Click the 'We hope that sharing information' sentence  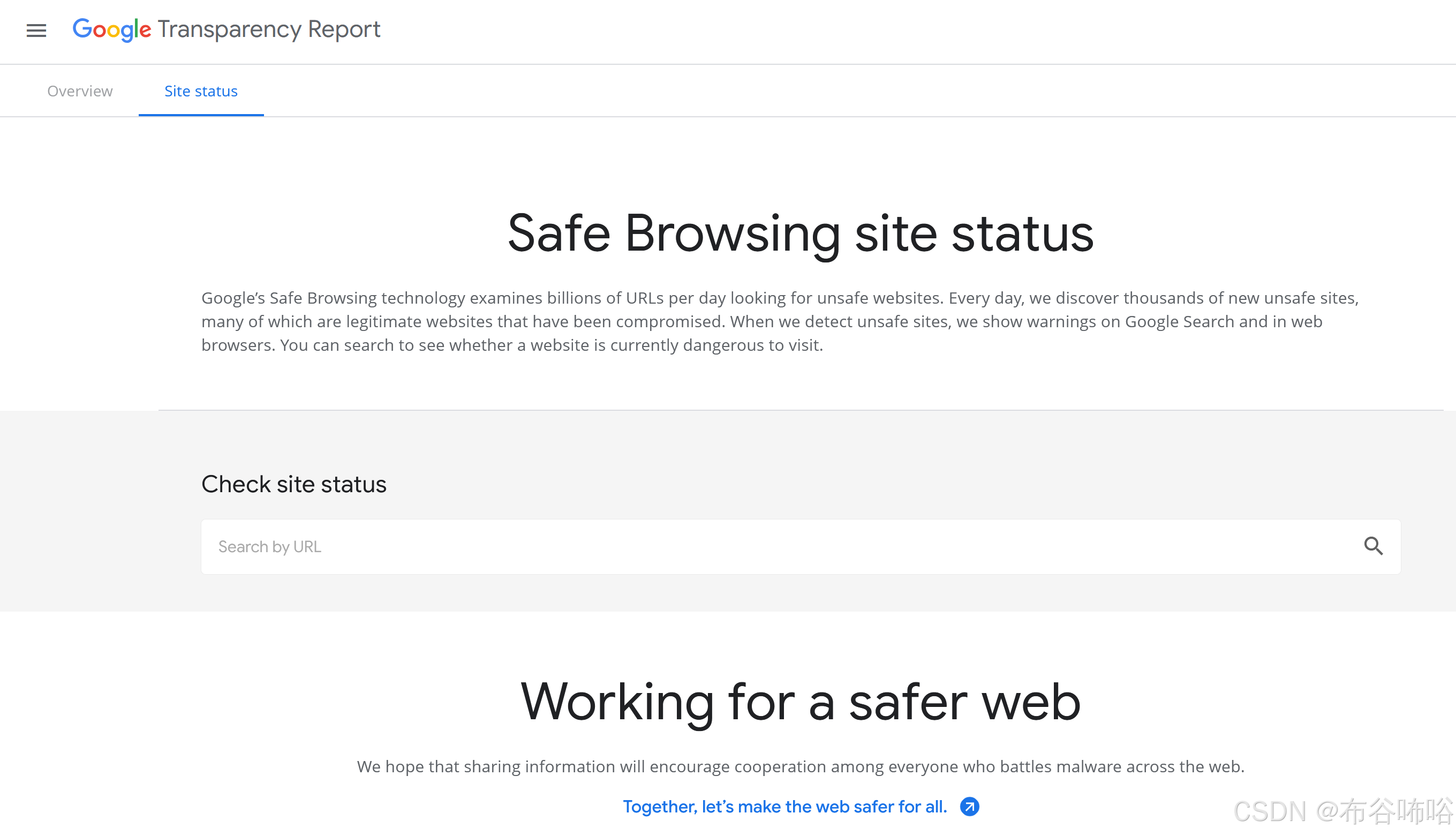801,766
